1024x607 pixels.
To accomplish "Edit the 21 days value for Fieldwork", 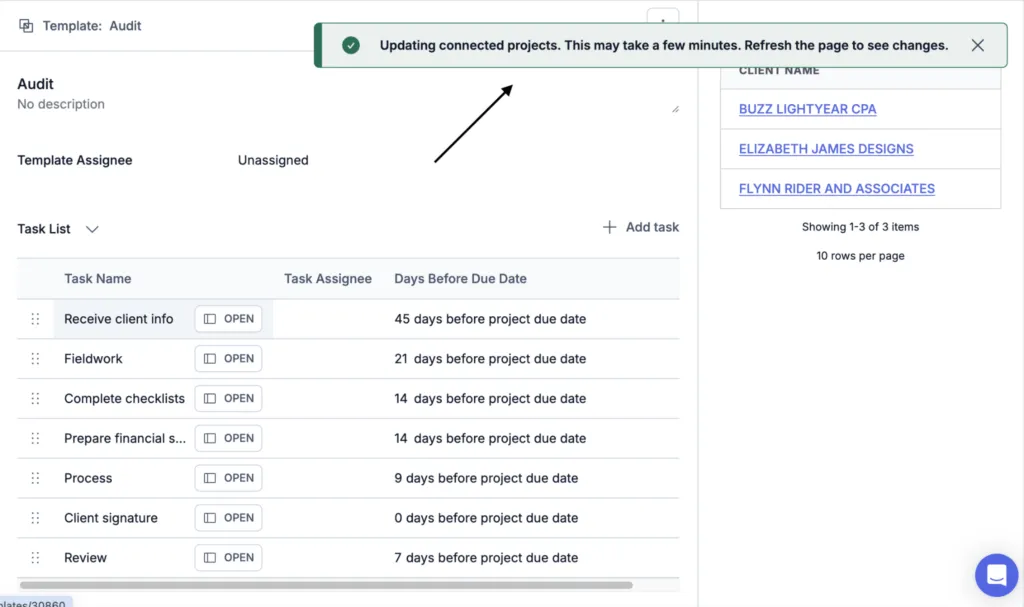I will (401, 359).
